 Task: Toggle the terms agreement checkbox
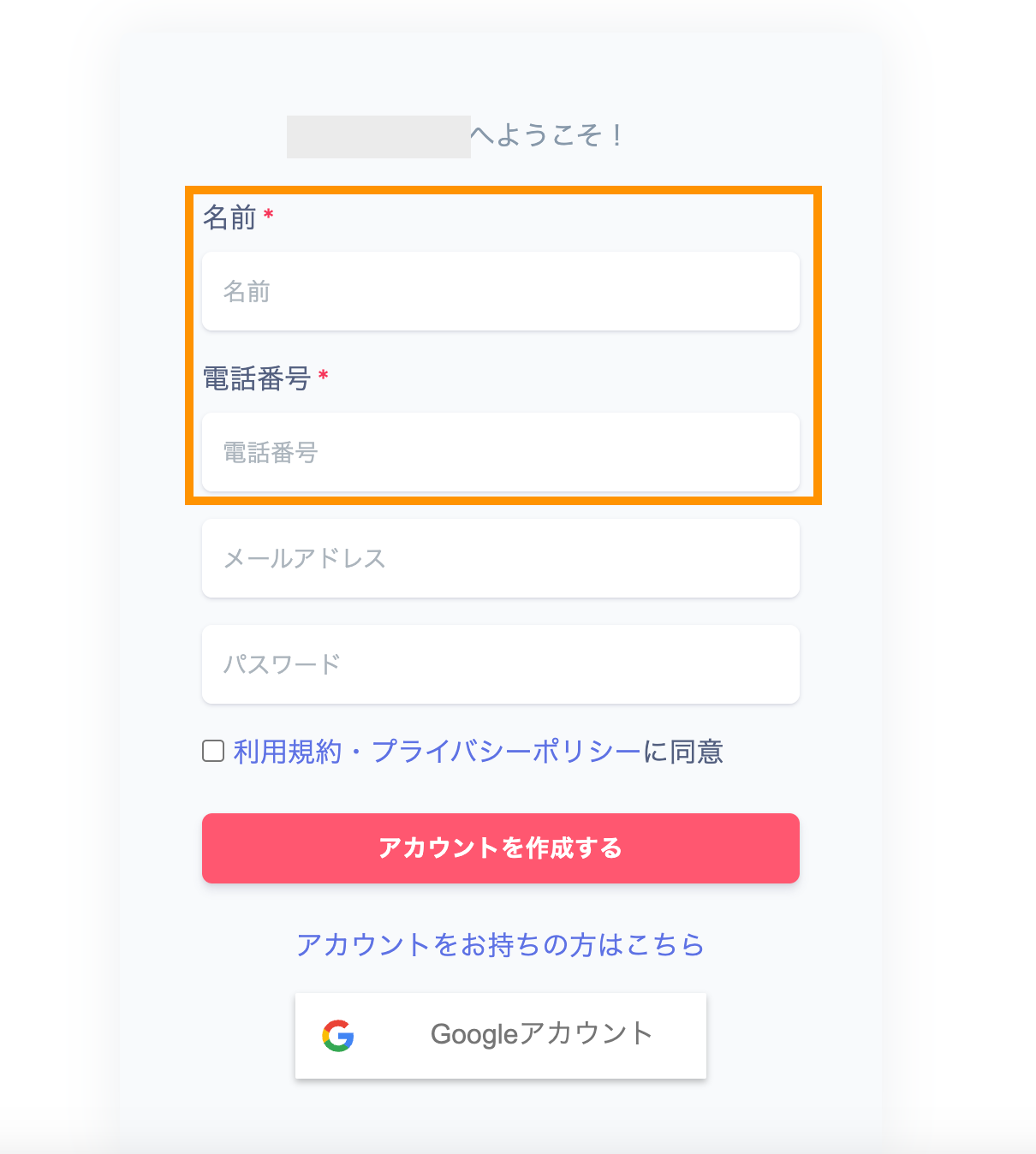pos(213,751)
